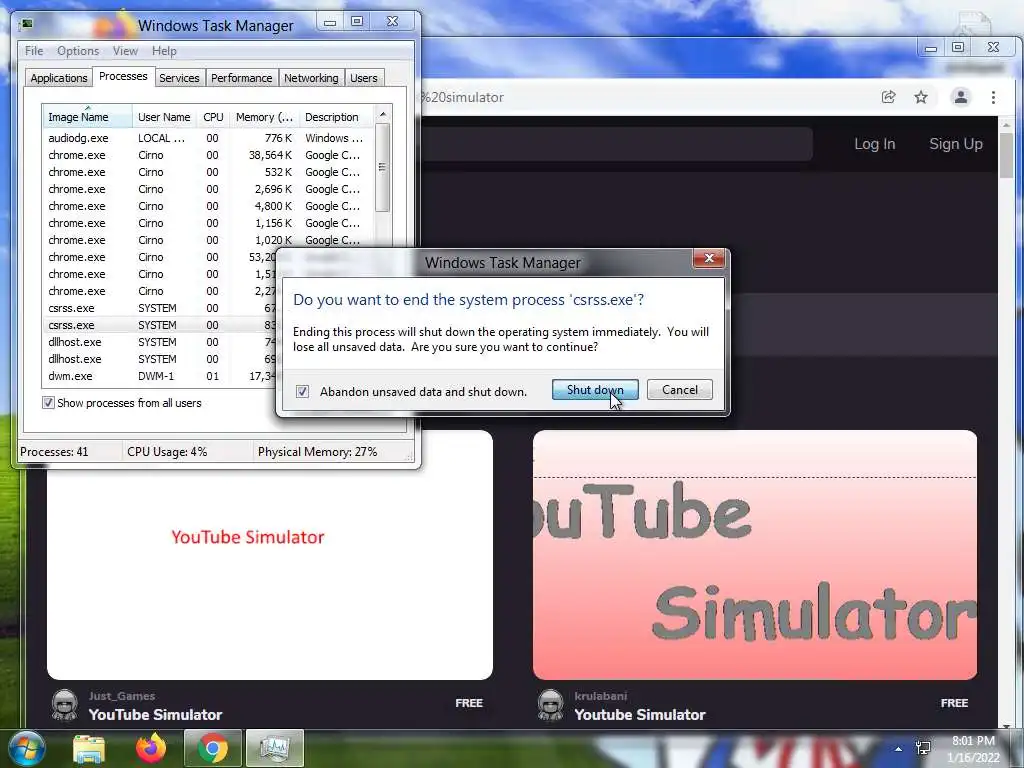Switch to the Performance tab
The height and width of the screenshot is (768, 1024).
click(241, 78)
